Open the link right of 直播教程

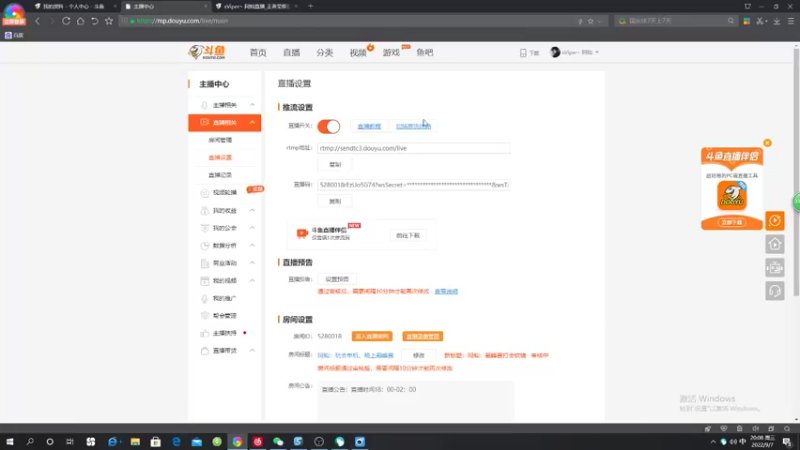click(x=413, y=126)
